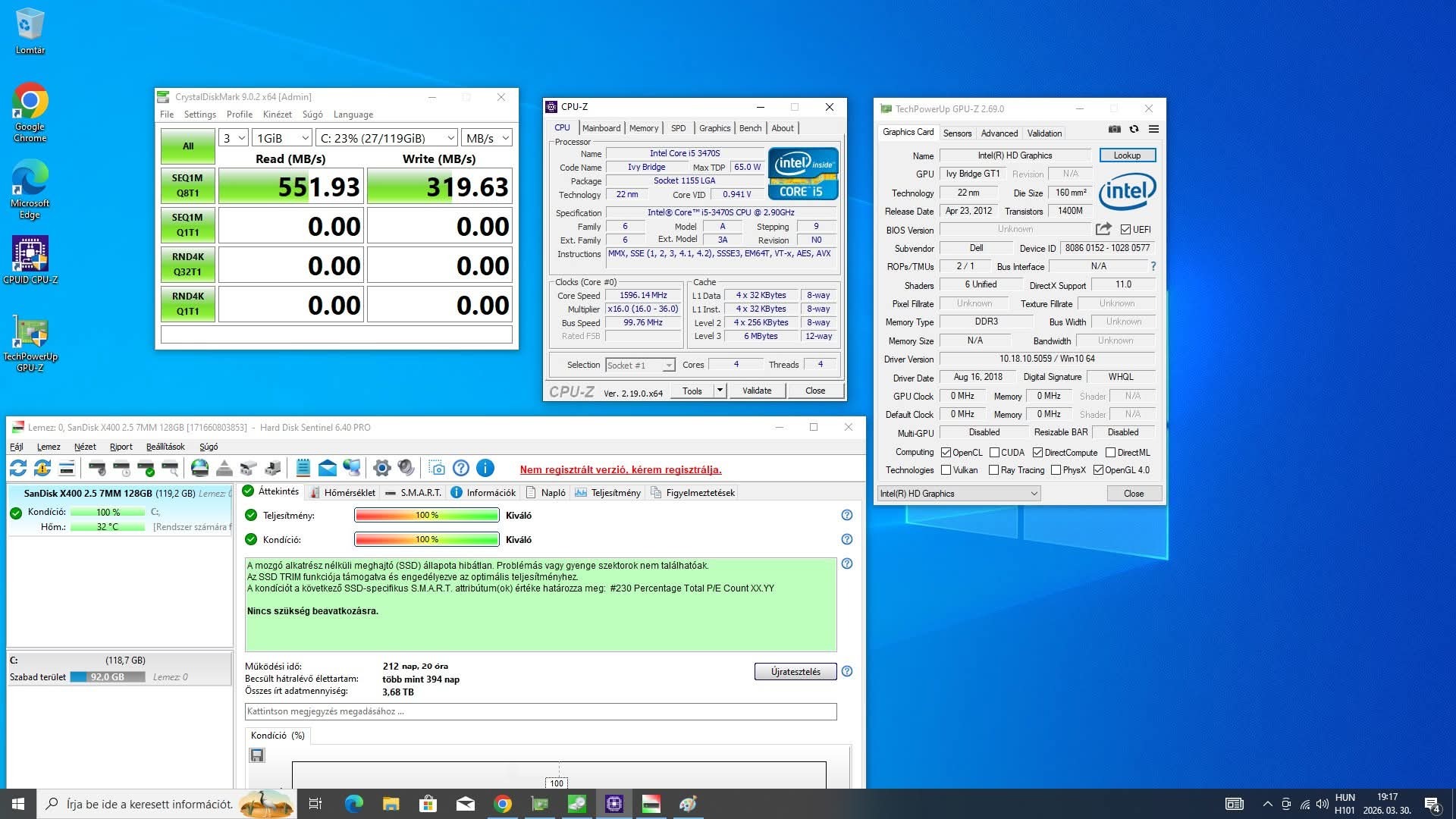
Task: Click the BIOS export share icon
Action: (x=1103, y=229)
